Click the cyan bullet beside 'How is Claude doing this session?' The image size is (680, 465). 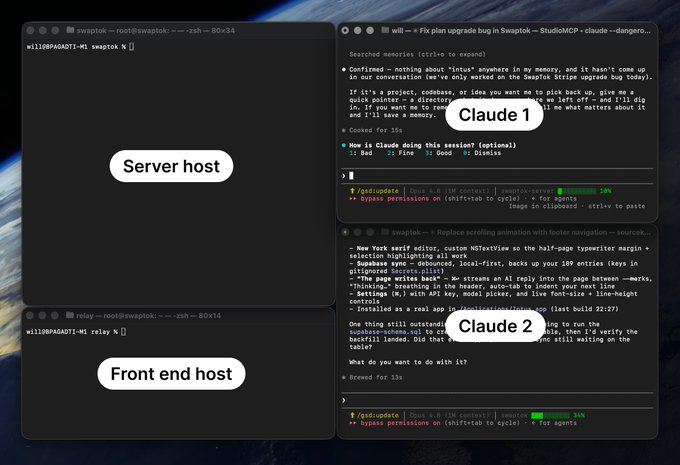tap(343, 145)
